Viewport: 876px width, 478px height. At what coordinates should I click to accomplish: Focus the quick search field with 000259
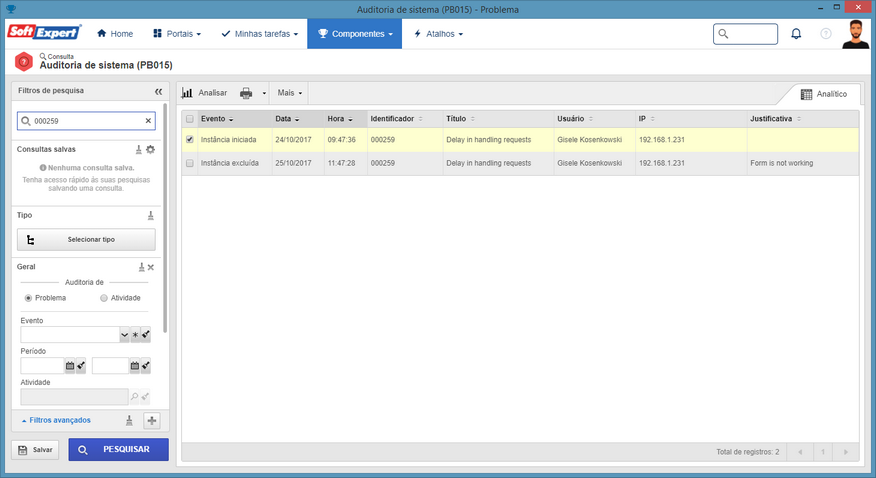[x=87, y=121]
